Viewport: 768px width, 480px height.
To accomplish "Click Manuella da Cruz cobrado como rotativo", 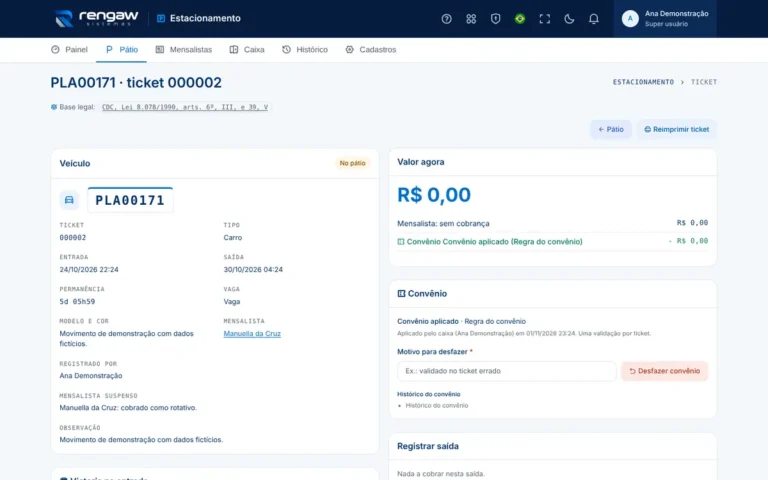I will tap(128, 408).
